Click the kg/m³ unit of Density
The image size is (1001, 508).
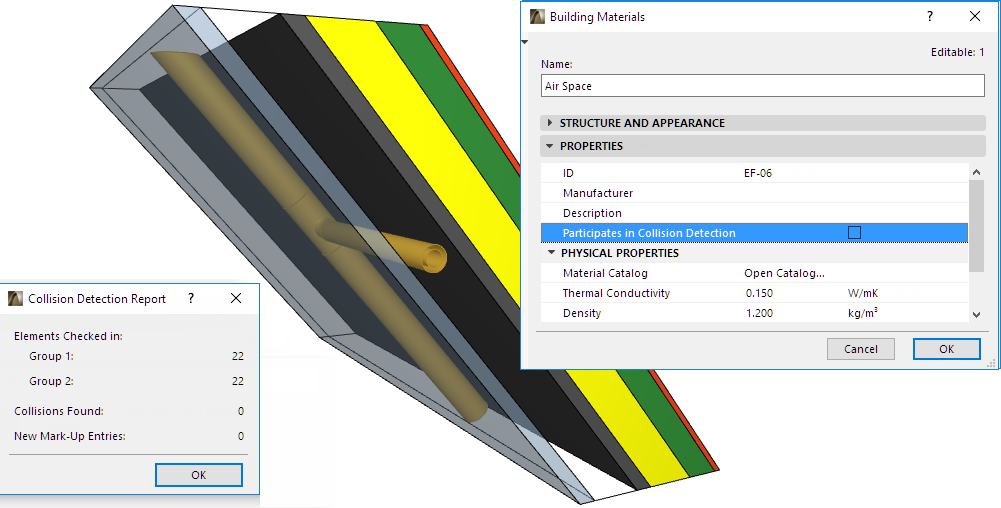pyautogui.click(x=862, y=313)
